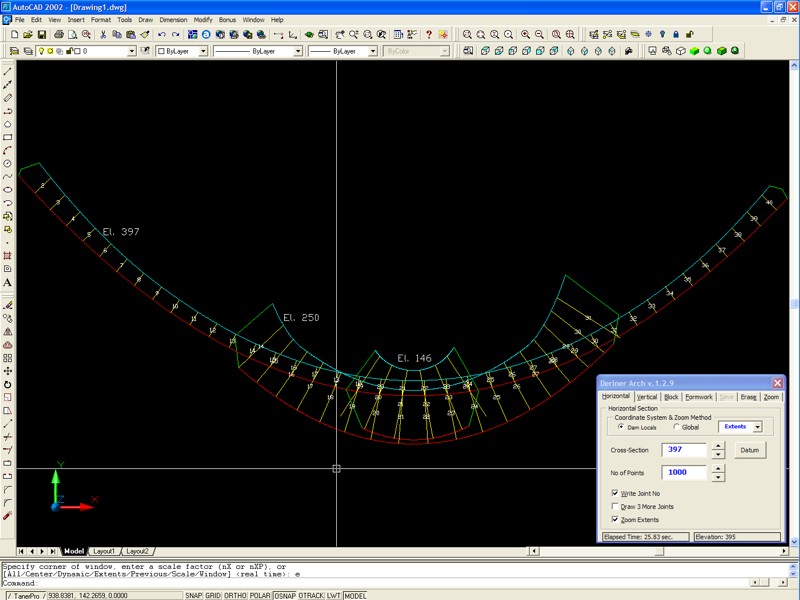Click the Print icon in the toolbar

[x=60, y=35]
